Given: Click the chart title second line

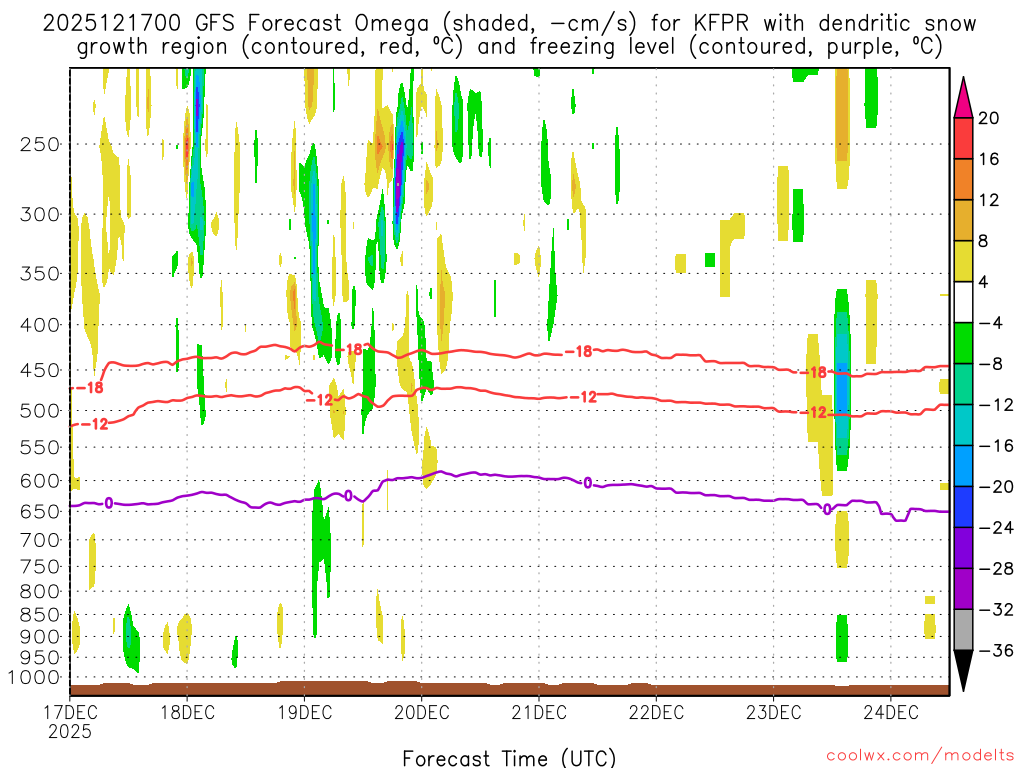Looking at the screenshot, I should tap(509, 47).
